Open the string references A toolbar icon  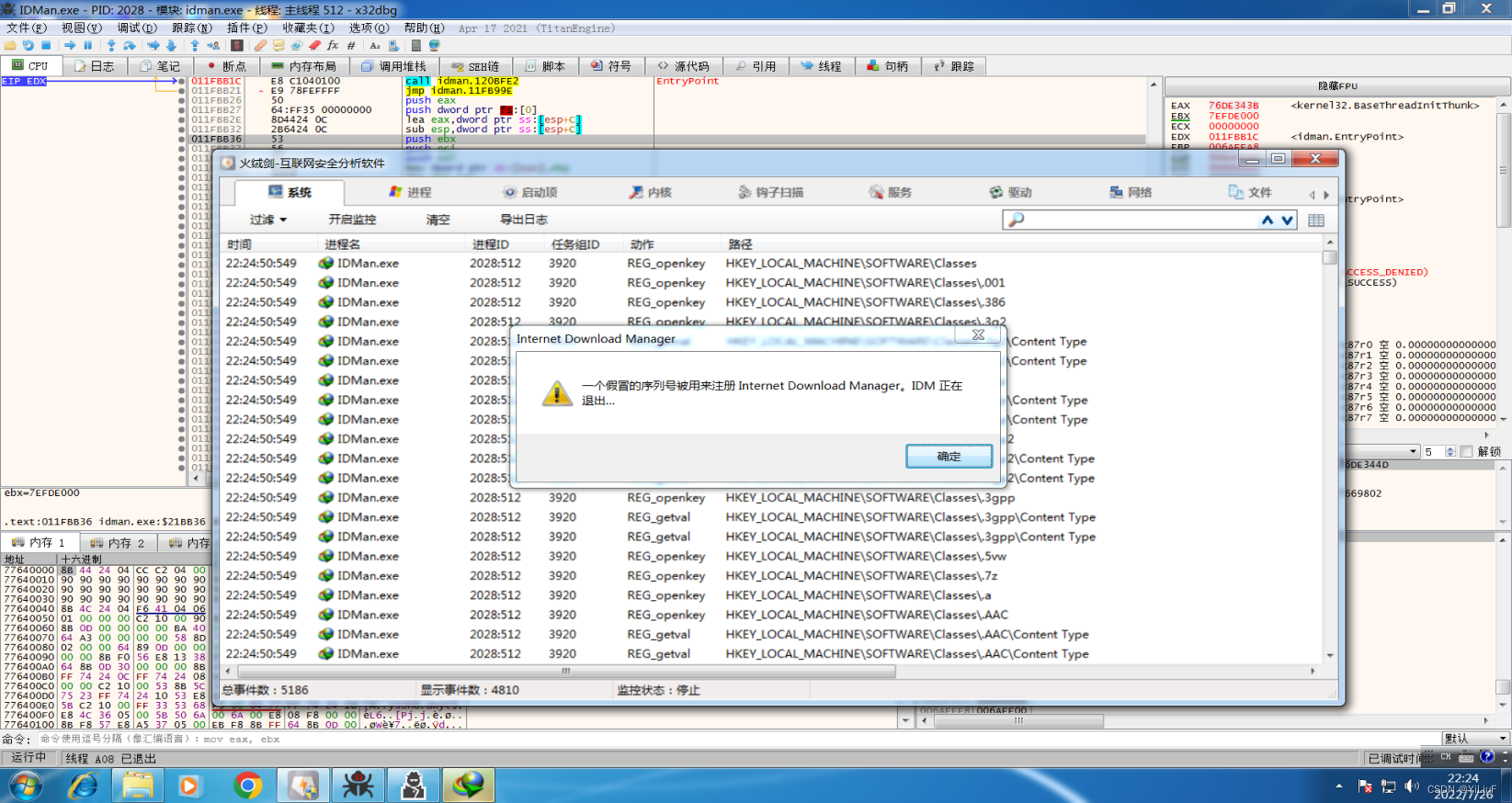(x=375, y=45)
